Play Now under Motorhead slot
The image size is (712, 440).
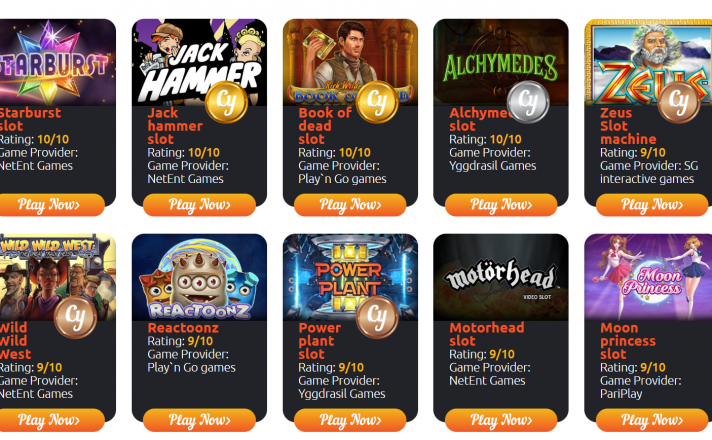point(501,420)
